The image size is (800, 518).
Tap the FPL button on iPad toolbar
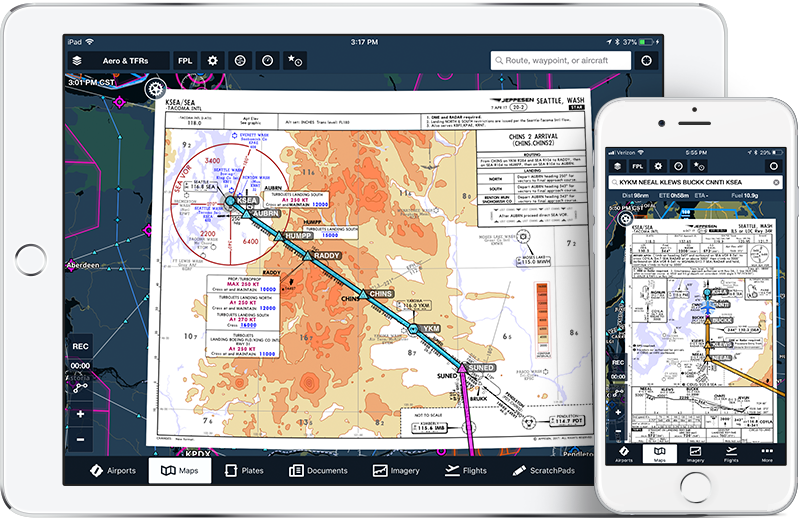coord(185,60)
